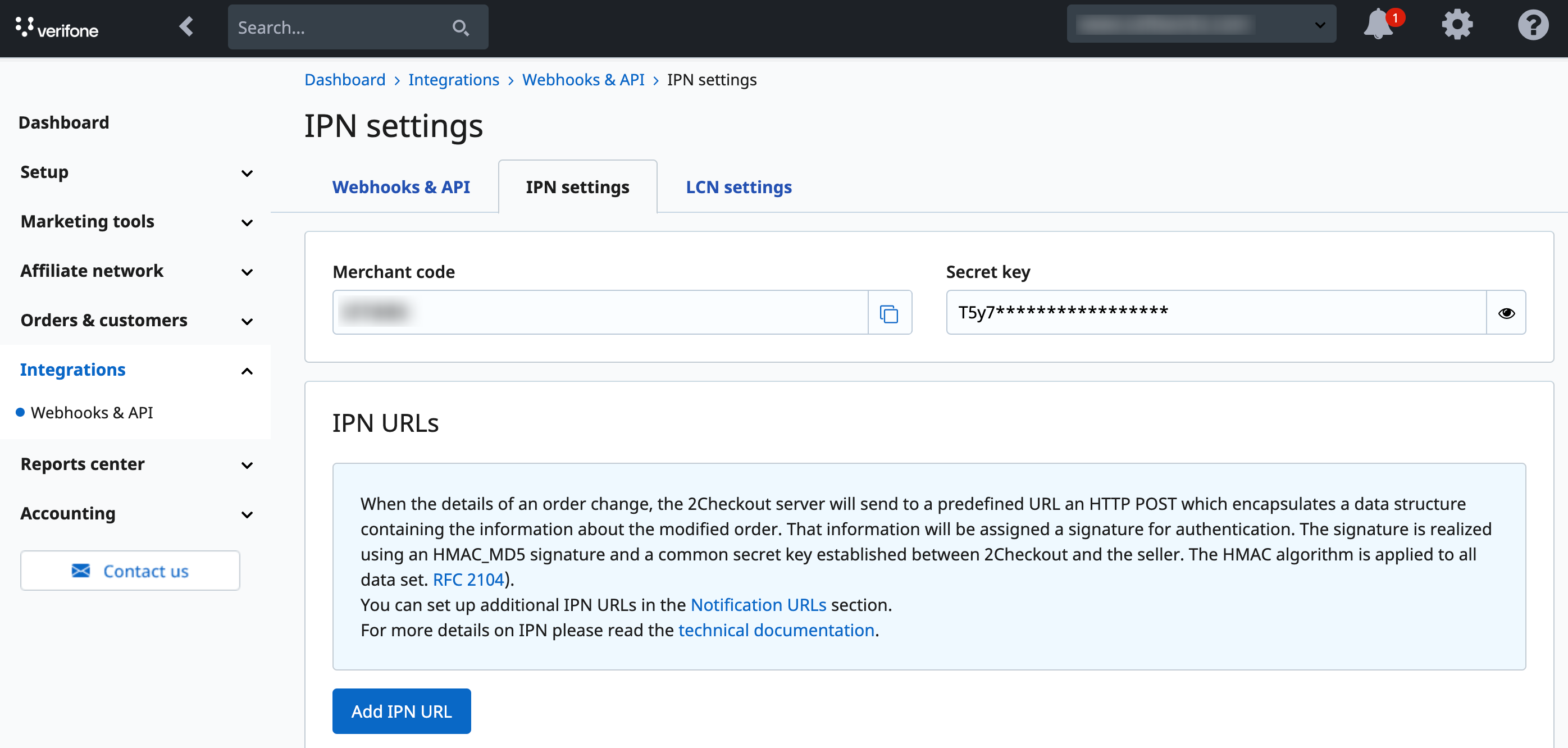
Task: Click Webhooks & API breadcrumb link
Action: tap(583, 80)
